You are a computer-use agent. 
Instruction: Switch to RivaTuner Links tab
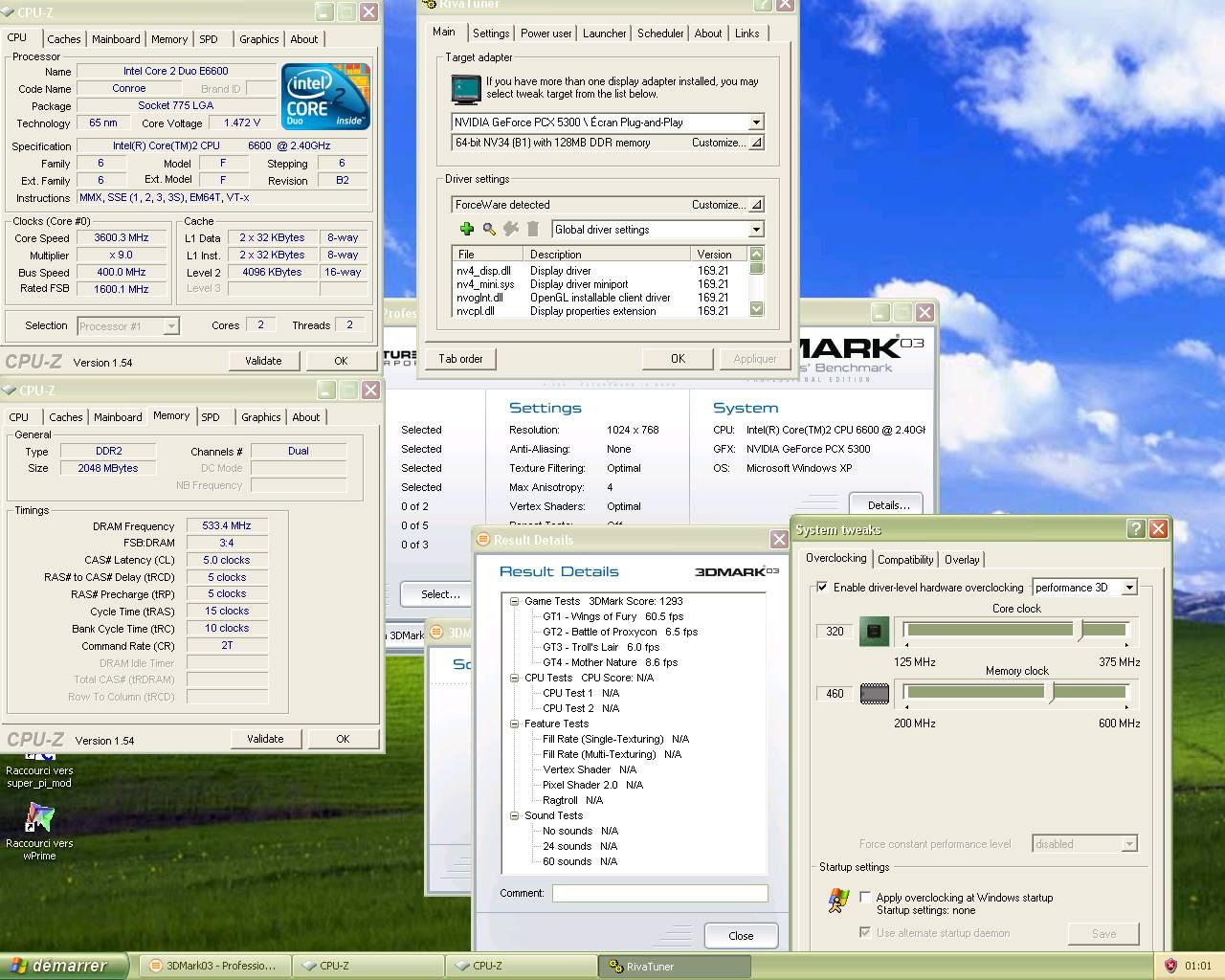pyautogui.click(x=746, y=33)
